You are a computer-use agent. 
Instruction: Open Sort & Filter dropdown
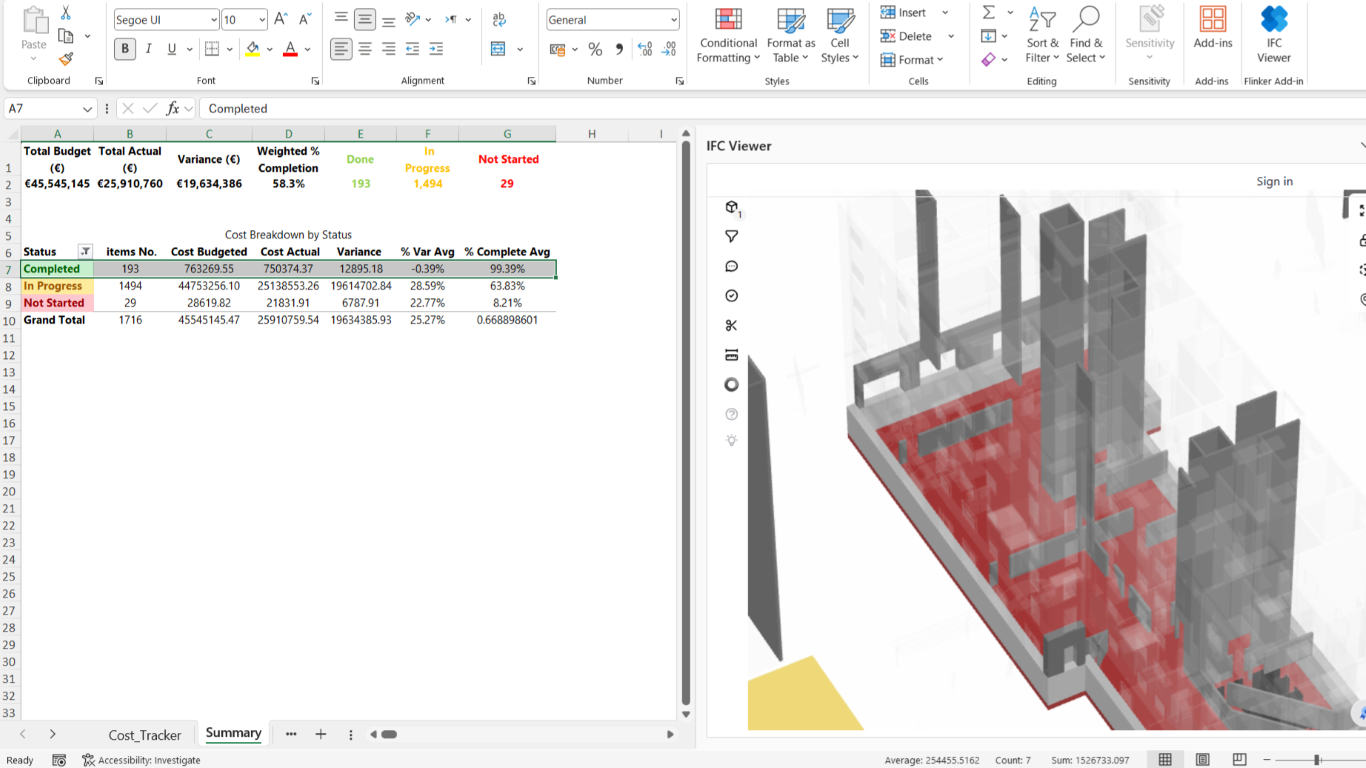(1042, 36)
